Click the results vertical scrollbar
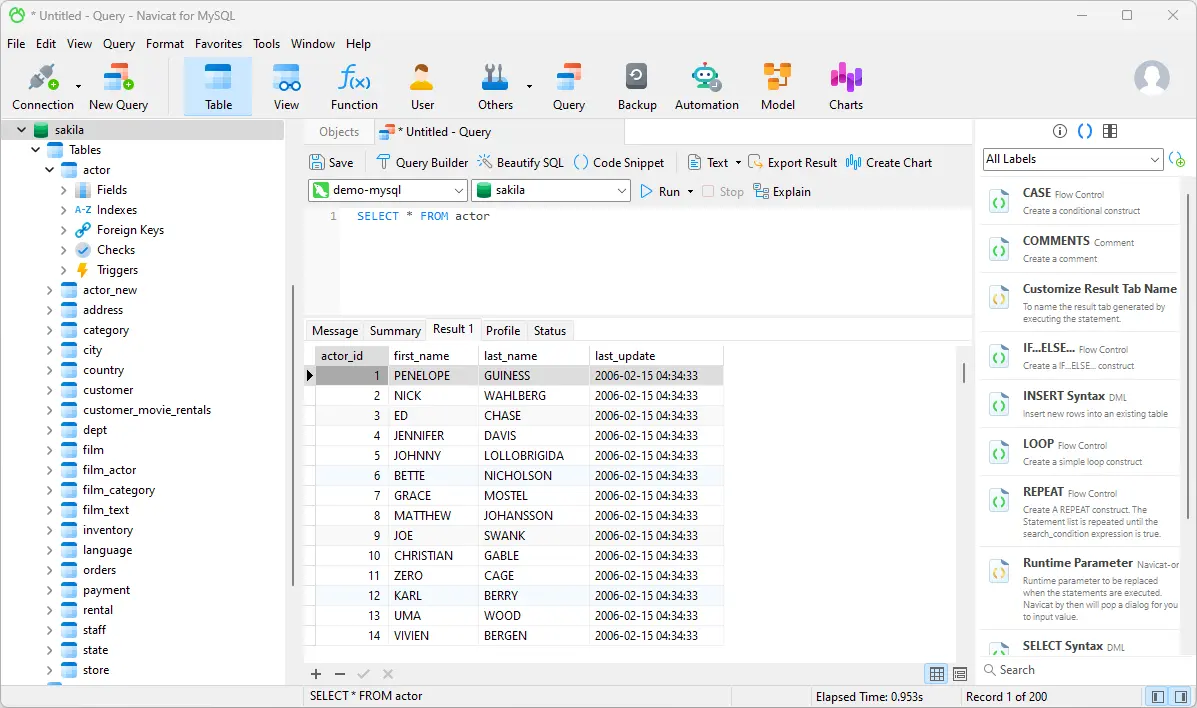The image size is (1197, 708). tap(963, 372)
